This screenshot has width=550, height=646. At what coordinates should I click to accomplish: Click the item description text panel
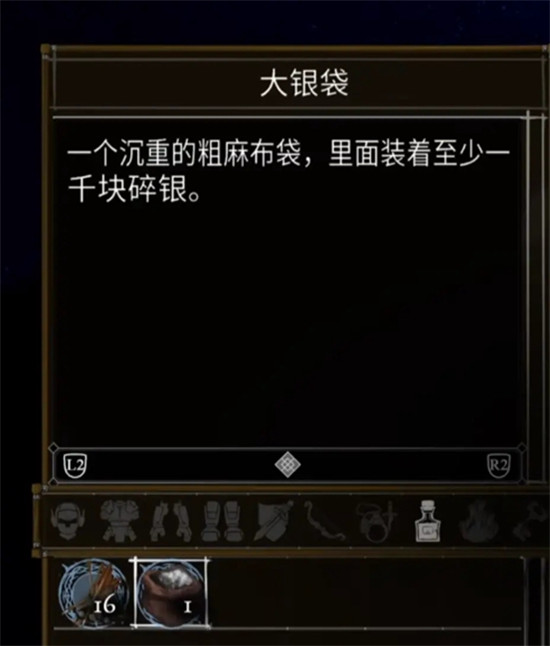pos(288,282)
